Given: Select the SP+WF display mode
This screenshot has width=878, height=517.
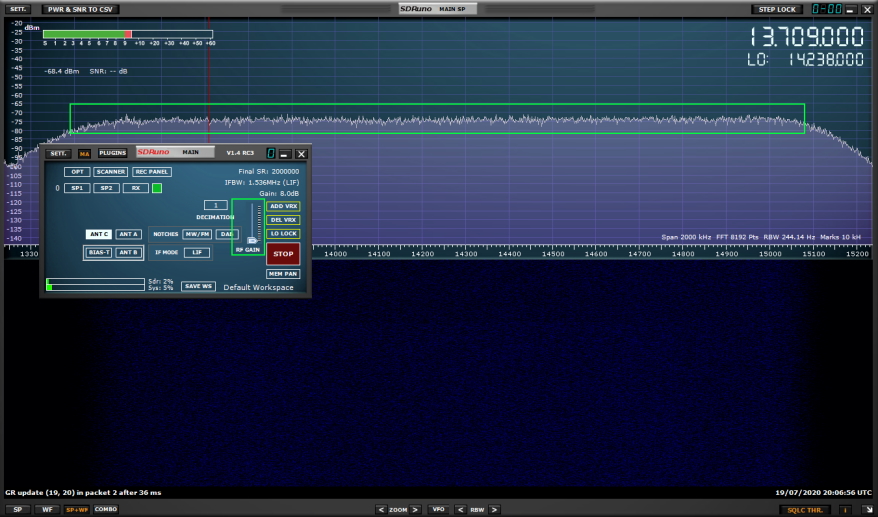Looking at the screenshot, I should click(x=77, y=510).
